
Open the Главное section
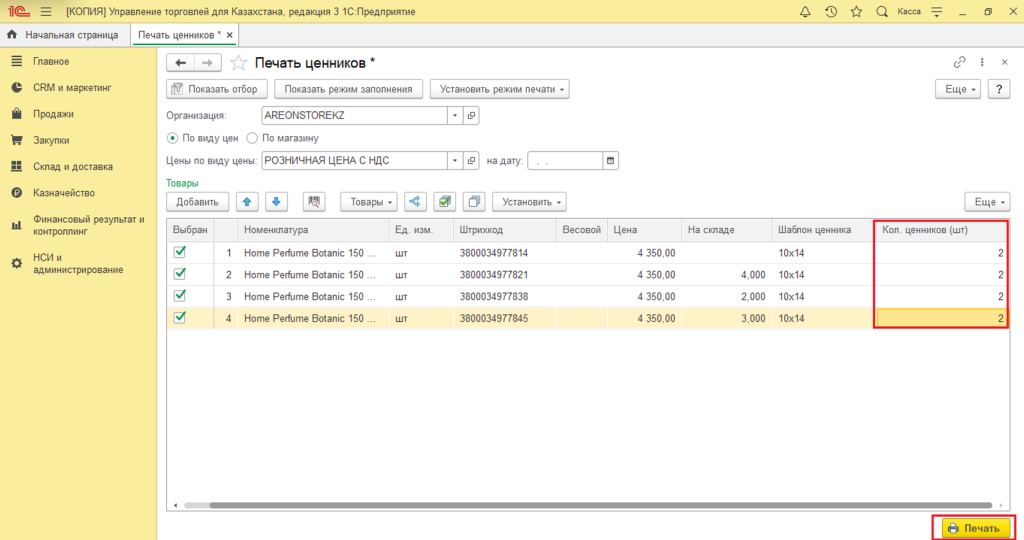[x=51, y=61]
